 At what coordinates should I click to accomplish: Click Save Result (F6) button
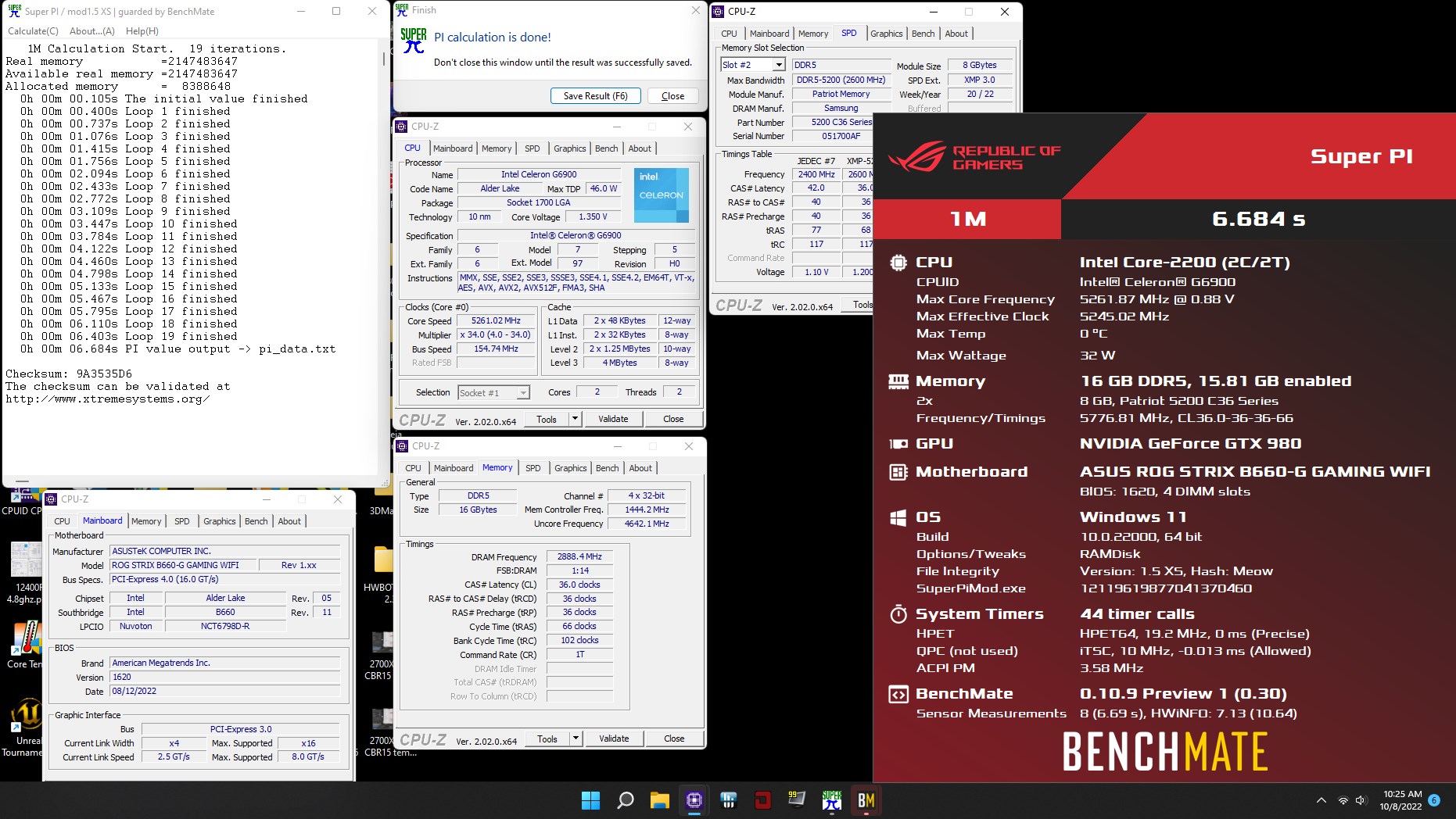coord(596,96)
